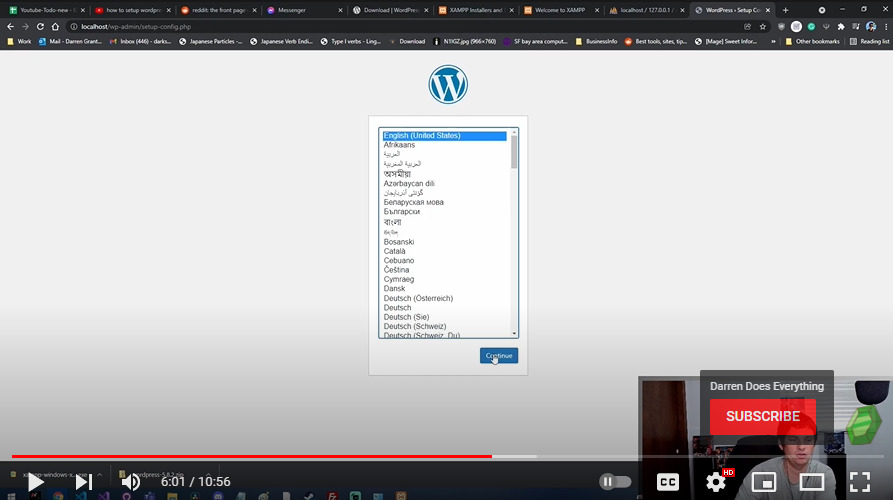Open Chrome three-dot menu
Image resolution: width=893 pixels, height=500 pixels.
(886, 27)
